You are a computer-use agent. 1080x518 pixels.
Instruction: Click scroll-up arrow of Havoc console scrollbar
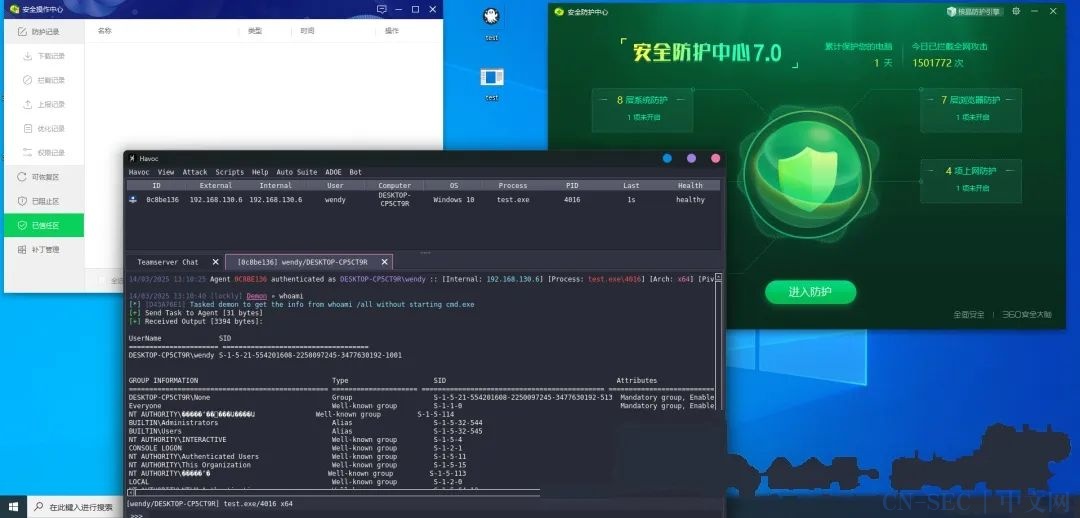(x=718, y=277)
